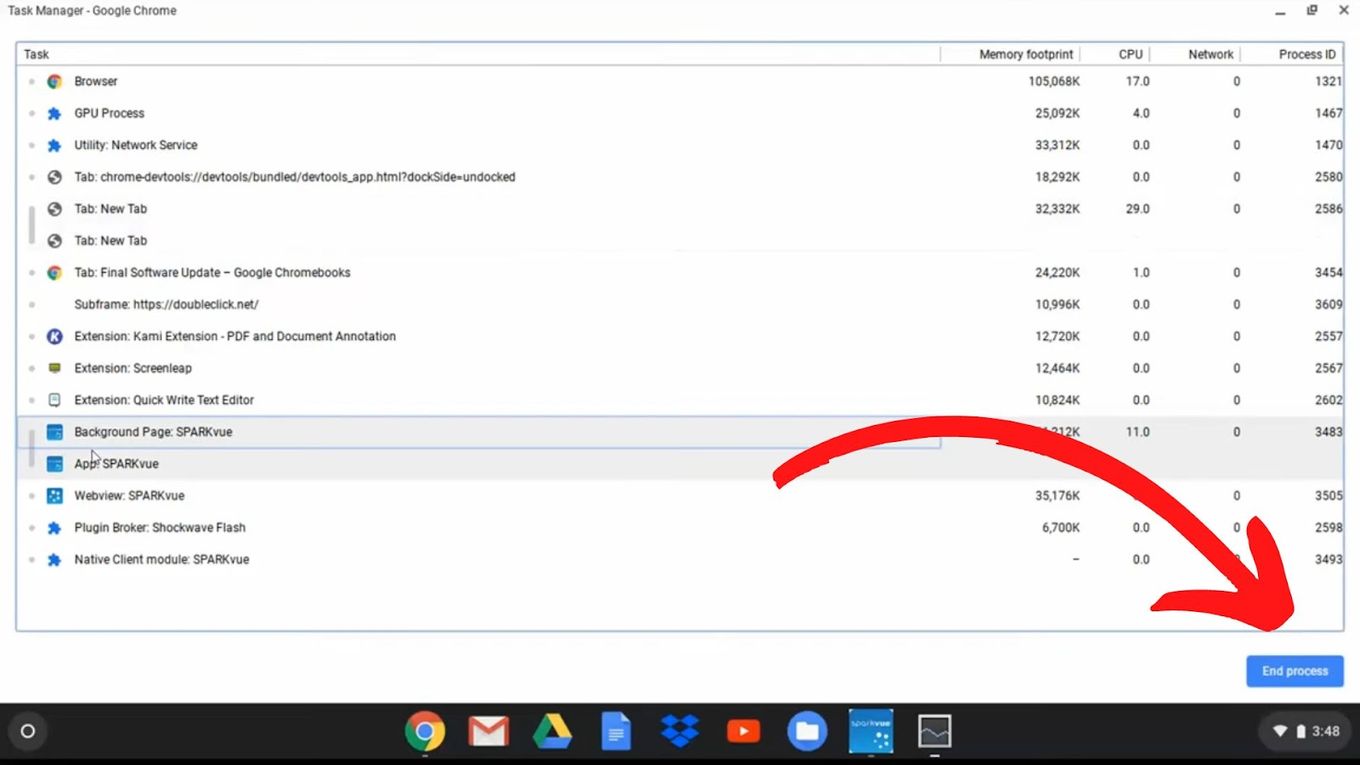Image resolution: width=1360 pixels, height=765 pixels.
Task: Terminate the selected task with End process
Action: pos(1295,671)
